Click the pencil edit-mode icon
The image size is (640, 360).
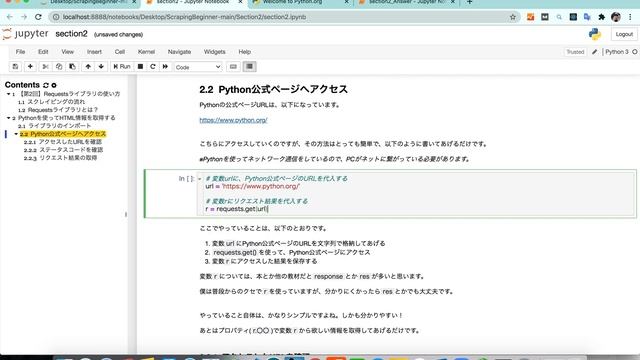(x=595, y=52)
